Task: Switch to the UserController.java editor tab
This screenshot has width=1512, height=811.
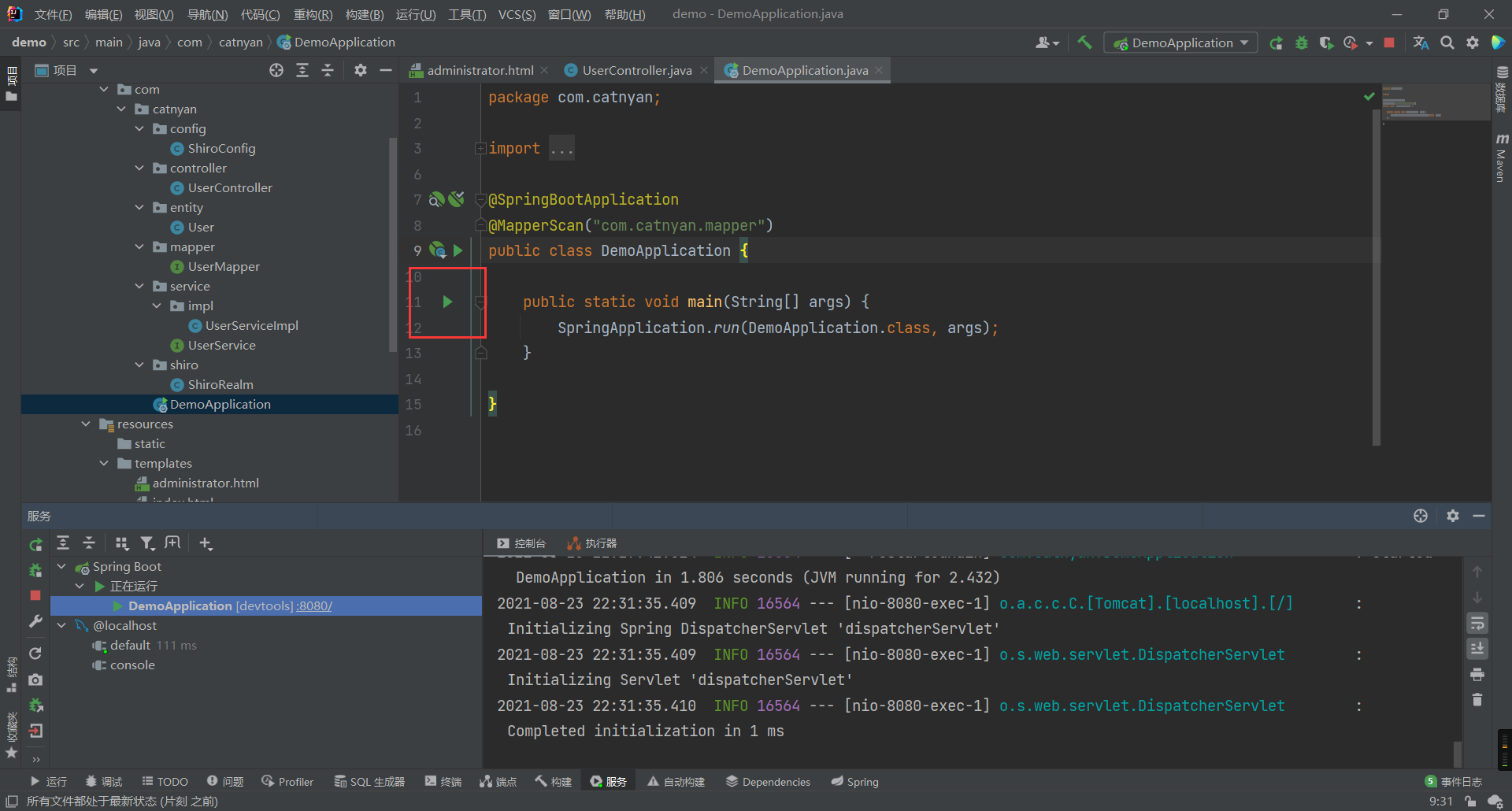Action: (636, 71)
